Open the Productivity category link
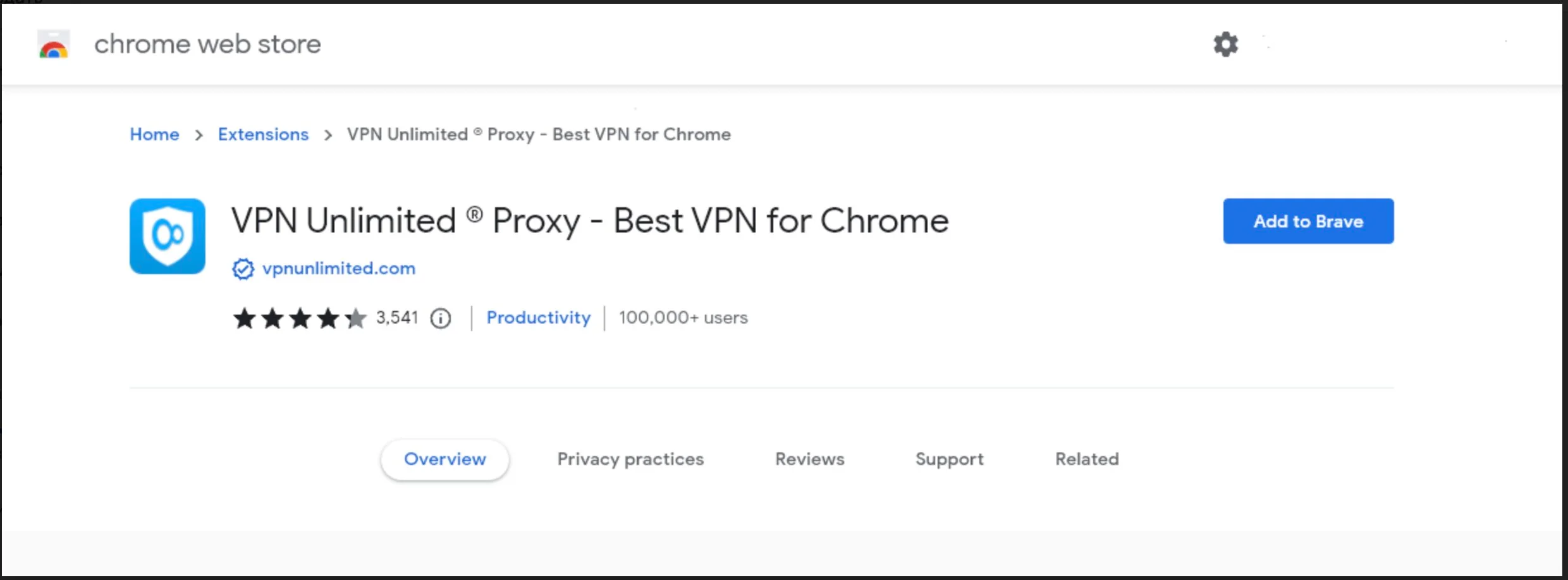 [x=538, y=318]
